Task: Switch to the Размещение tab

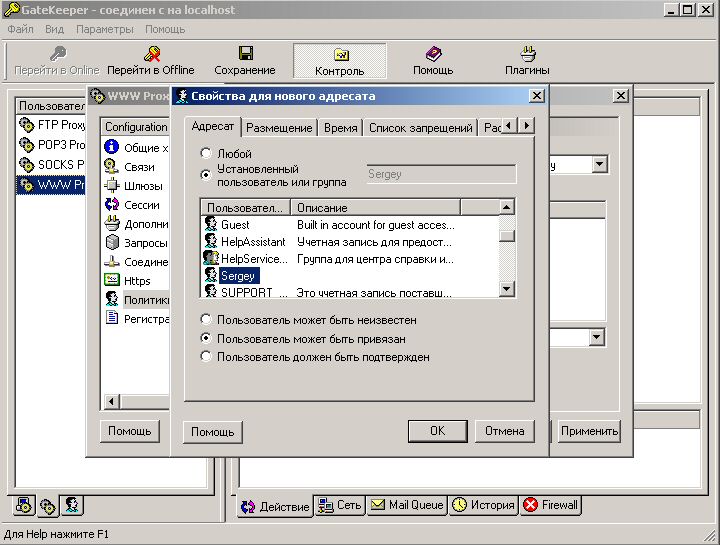Action: [279, 128]
